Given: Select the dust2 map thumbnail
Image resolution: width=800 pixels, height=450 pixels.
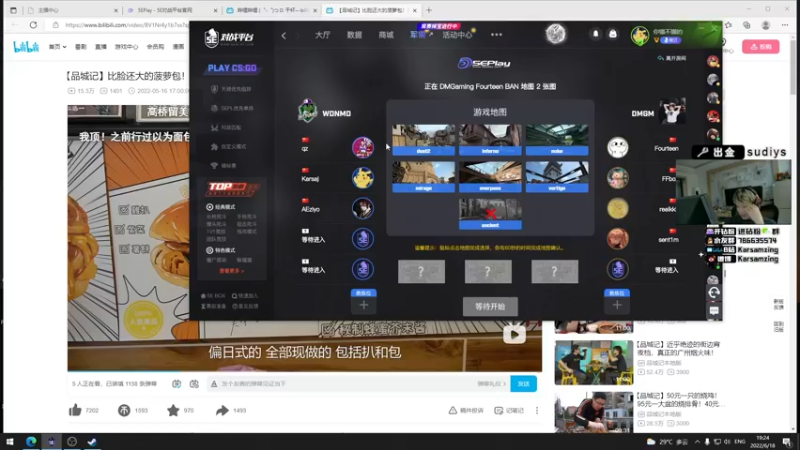Looking at the screenshot, I should pos(423,140).
